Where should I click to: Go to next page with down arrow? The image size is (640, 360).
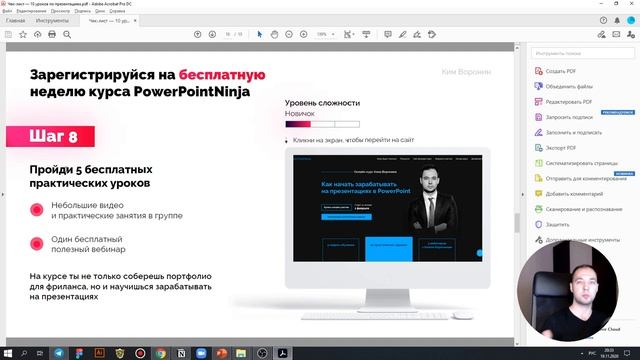pyautogui.click(x=212, y=35)
